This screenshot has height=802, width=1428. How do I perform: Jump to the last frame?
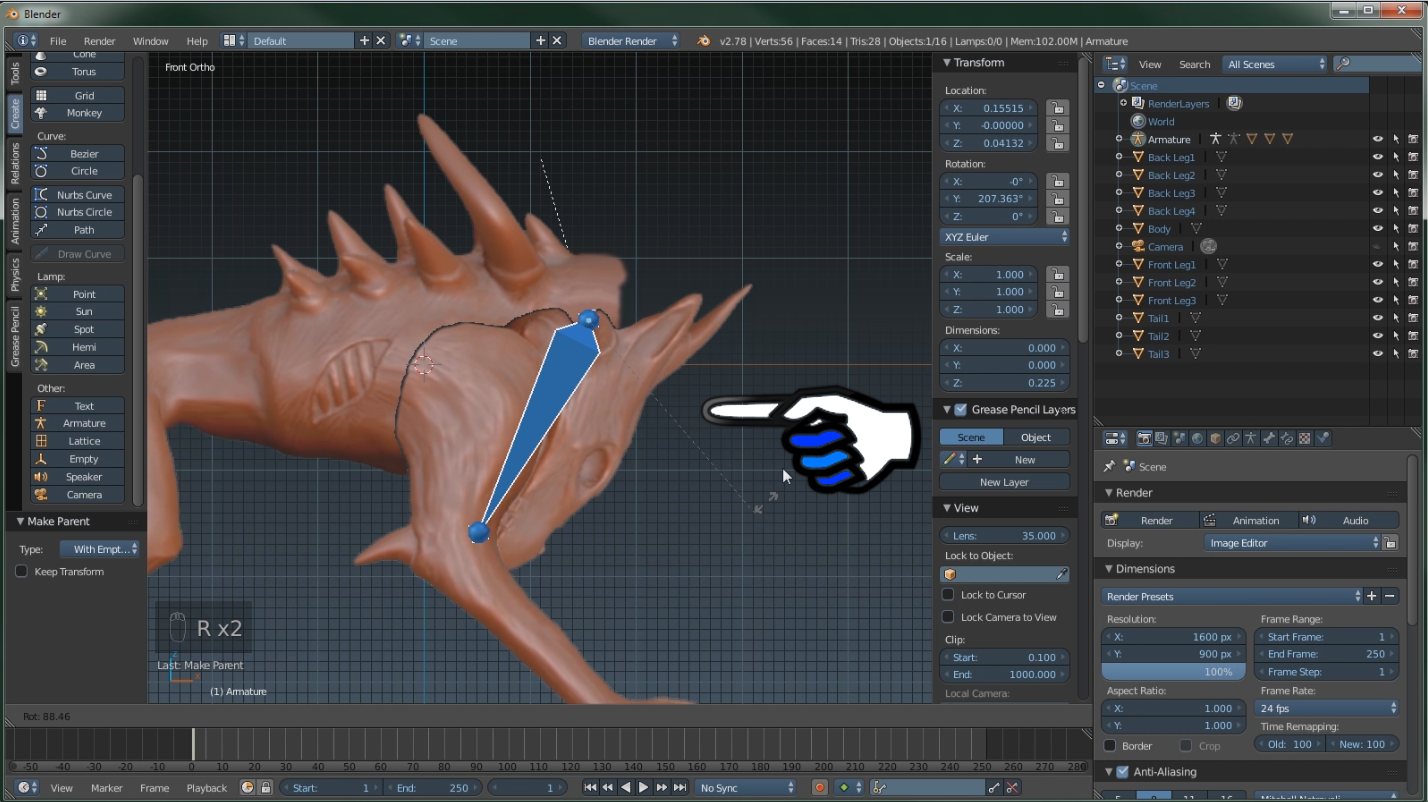pyautogui.click(x=680, y=788)
